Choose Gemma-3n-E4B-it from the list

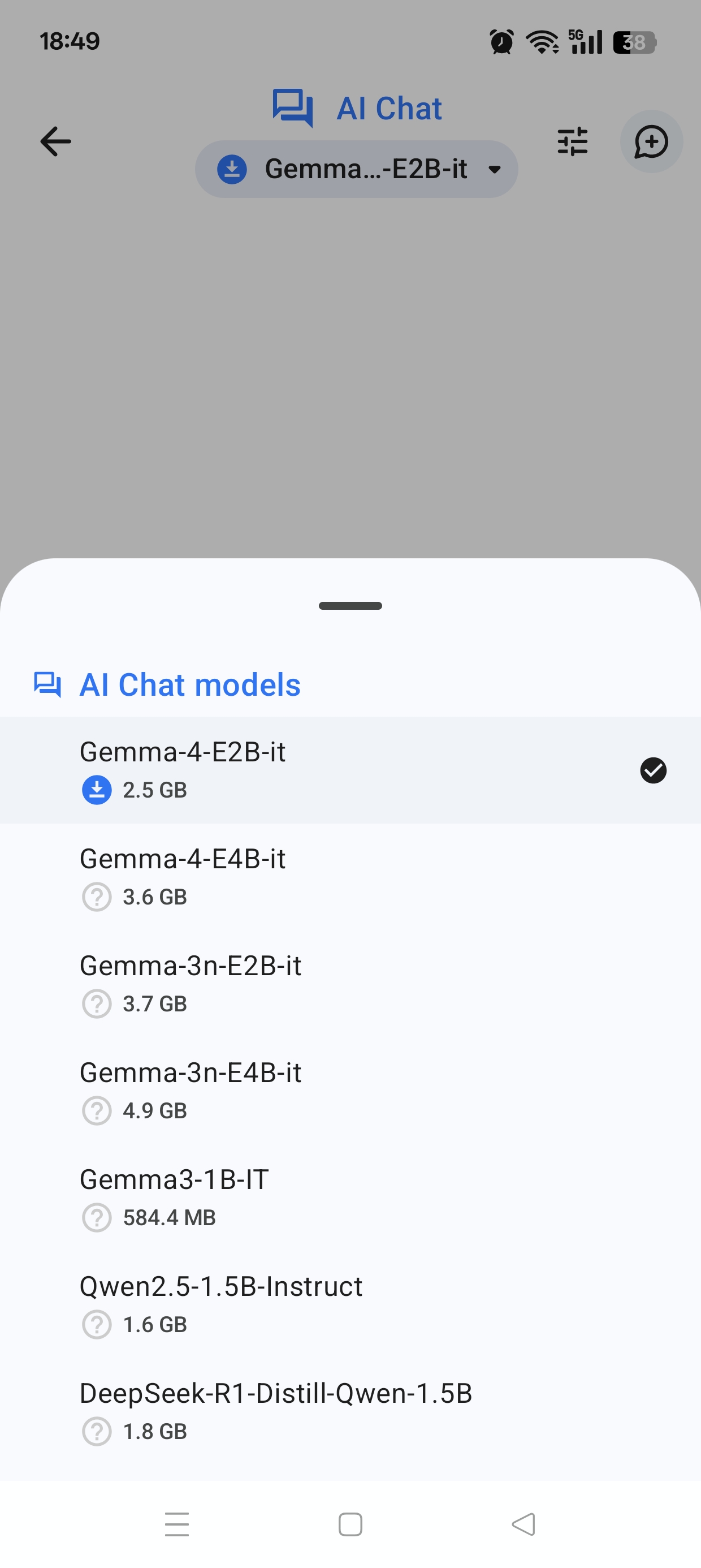coord(350,1091)
